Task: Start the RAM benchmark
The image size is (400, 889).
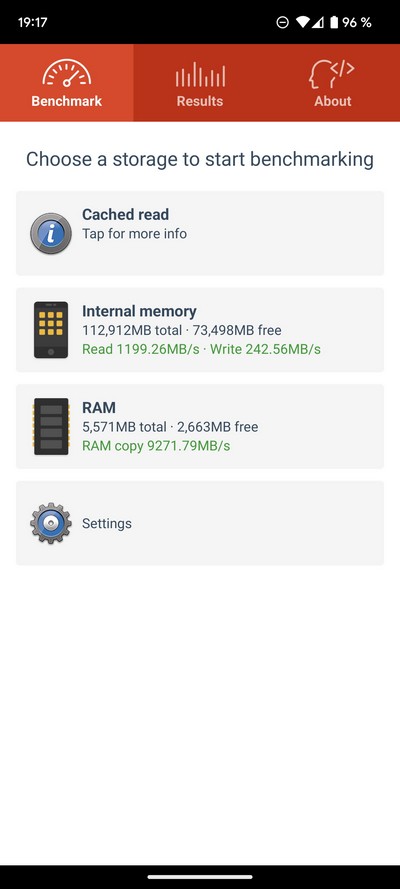Action: [x=200, y=426]
